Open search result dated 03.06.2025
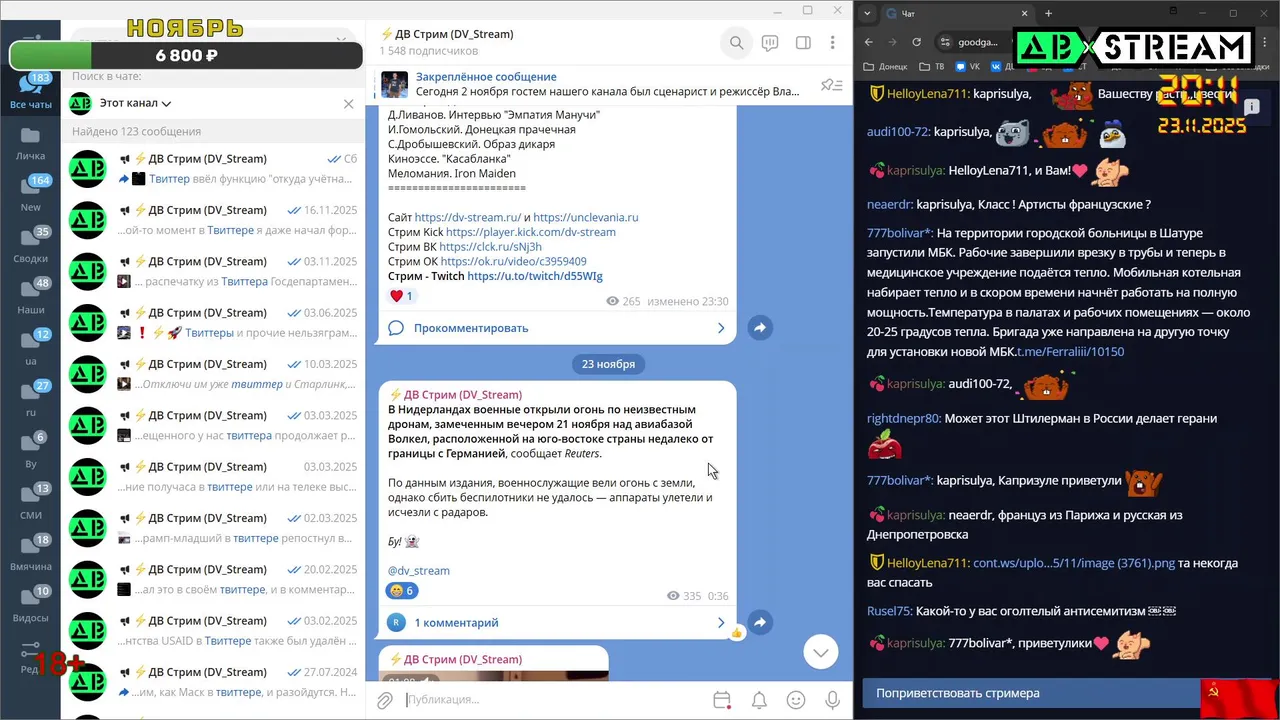The image size is (1280, 720). (212, 322)
